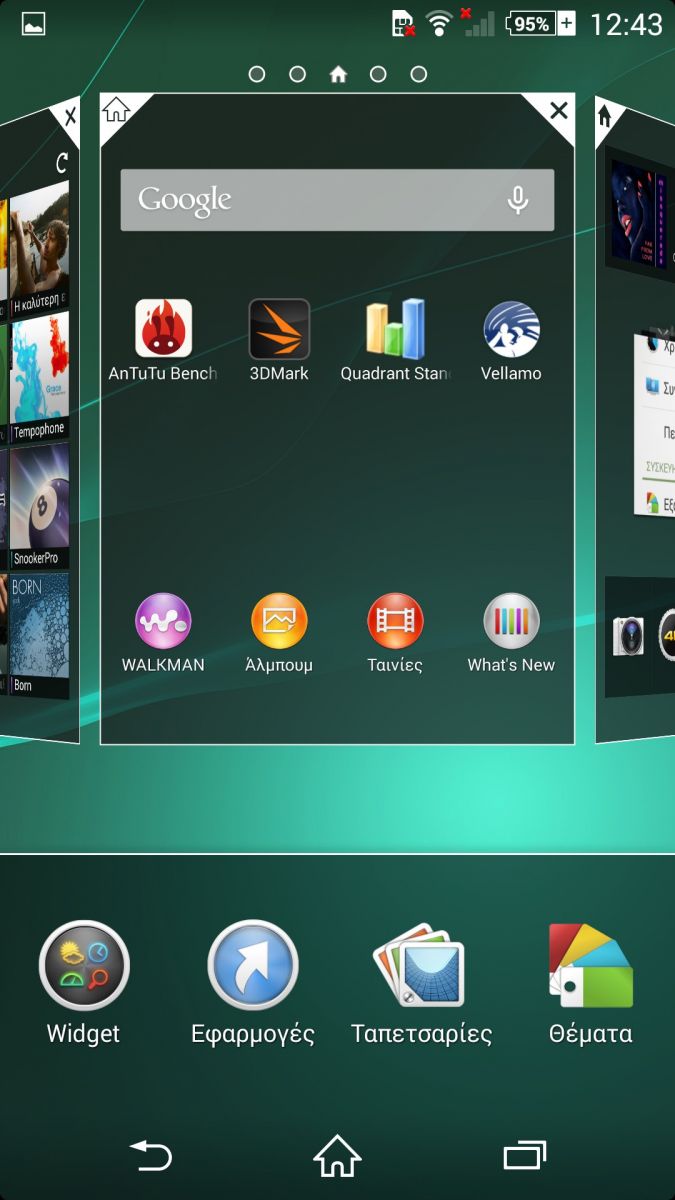The image size is (675, 1200).
Task: Set center pane as home via house corner
Action: (117, 110)
